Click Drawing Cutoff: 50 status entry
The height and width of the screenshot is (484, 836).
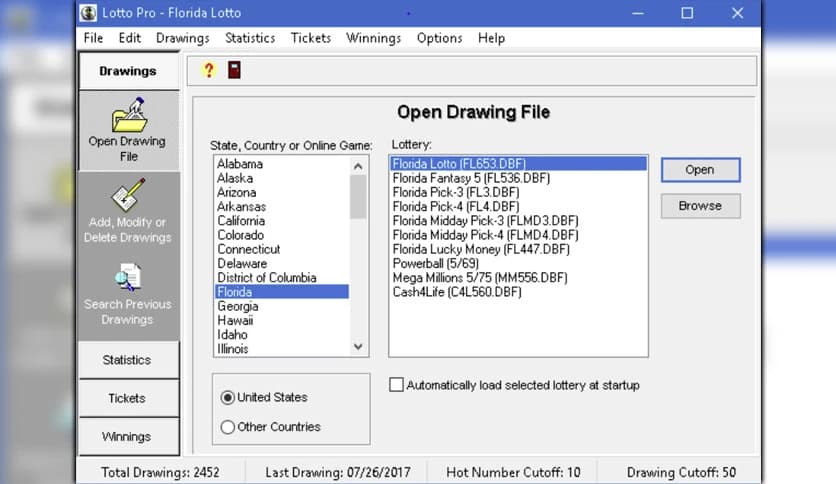[681, 472]
